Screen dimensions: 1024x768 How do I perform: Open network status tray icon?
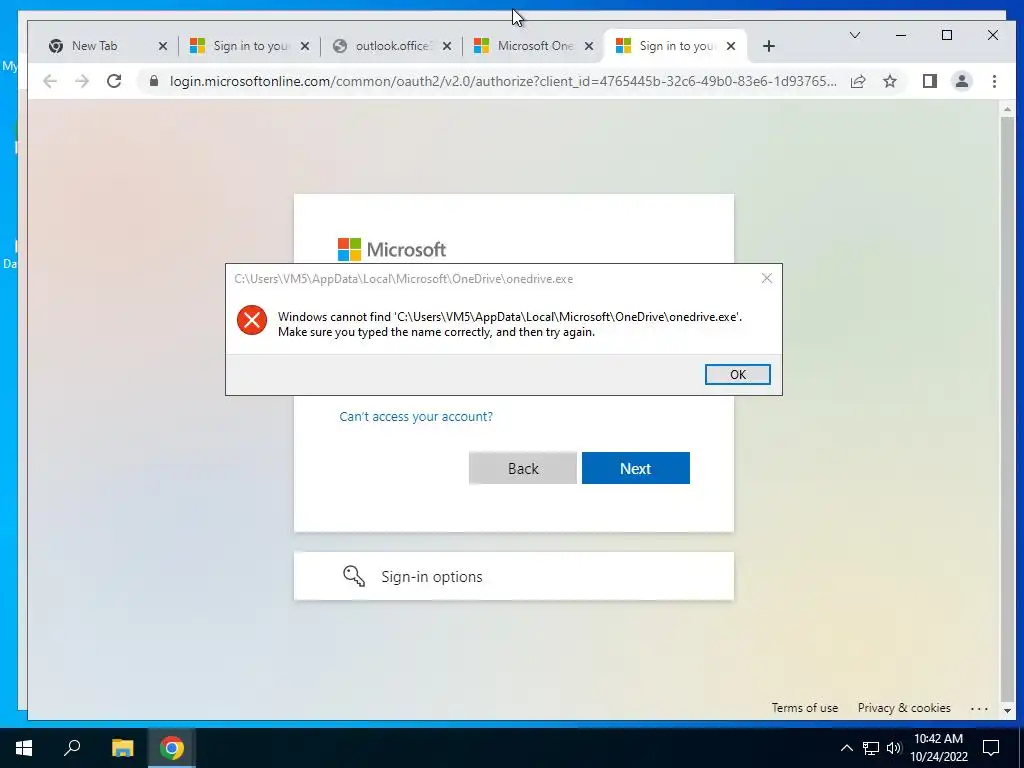click(871, 748)
